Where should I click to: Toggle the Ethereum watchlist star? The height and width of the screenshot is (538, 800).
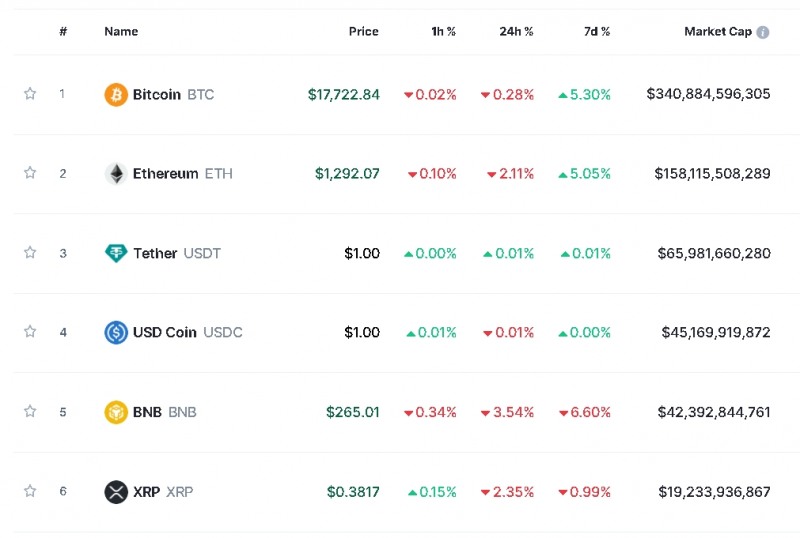[30, 173]
